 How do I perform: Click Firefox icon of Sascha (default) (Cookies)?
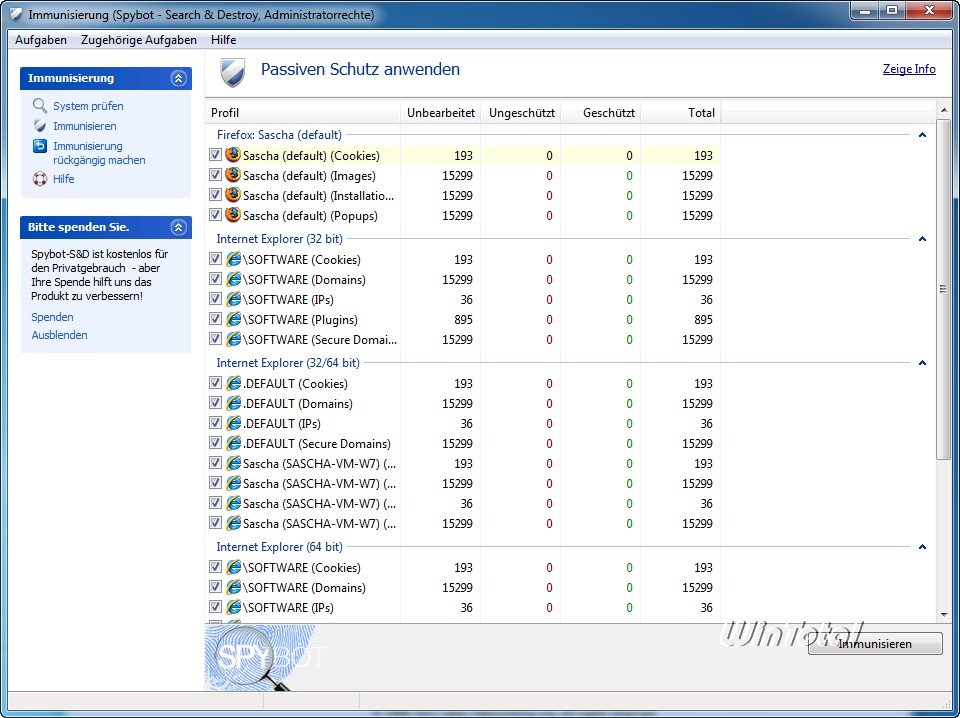coord(233,155)
